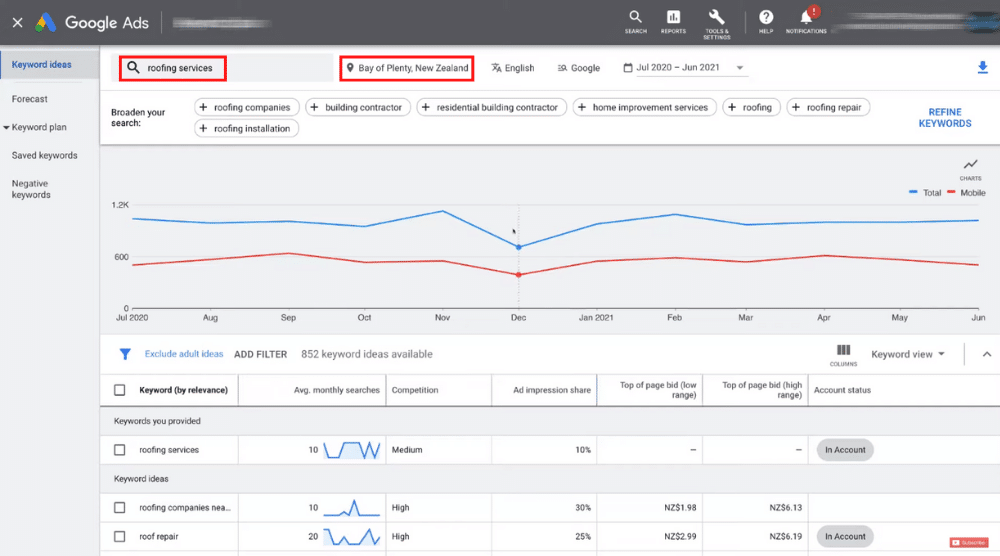The image size is (1000, 556).
Task: Change the Google network selector
Action: (578, 68)
